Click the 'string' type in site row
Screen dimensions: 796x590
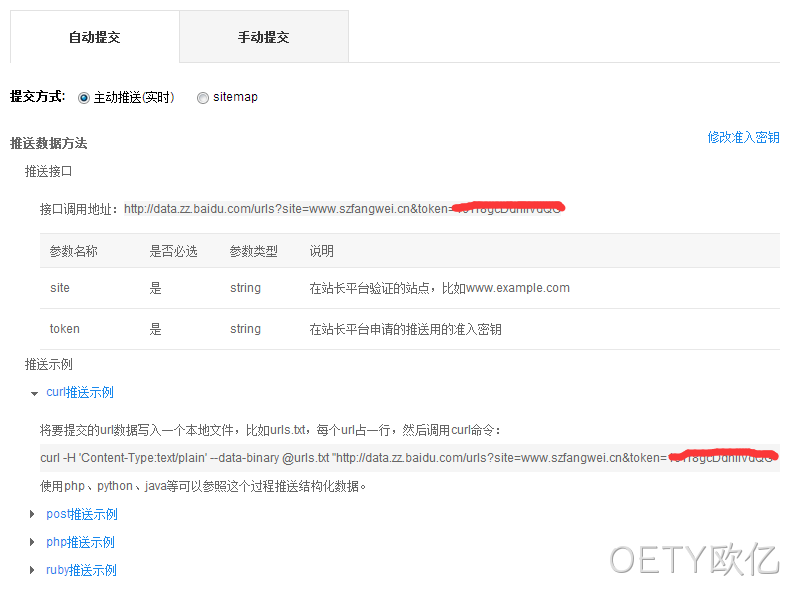245,288
